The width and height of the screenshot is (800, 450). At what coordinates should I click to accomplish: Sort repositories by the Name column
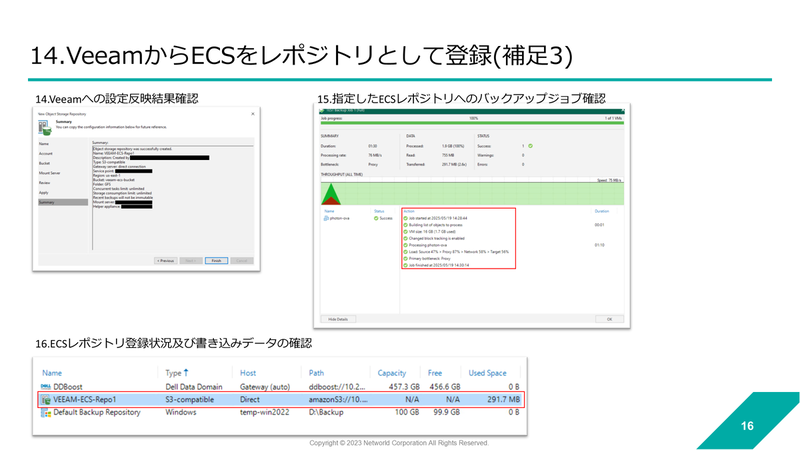click(x=52, y=373)
